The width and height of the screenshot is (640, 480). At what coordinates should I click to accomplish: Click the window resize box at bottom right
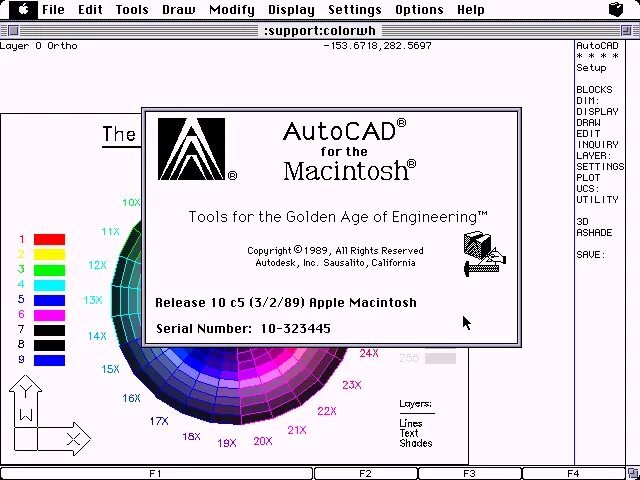[632, 472]
